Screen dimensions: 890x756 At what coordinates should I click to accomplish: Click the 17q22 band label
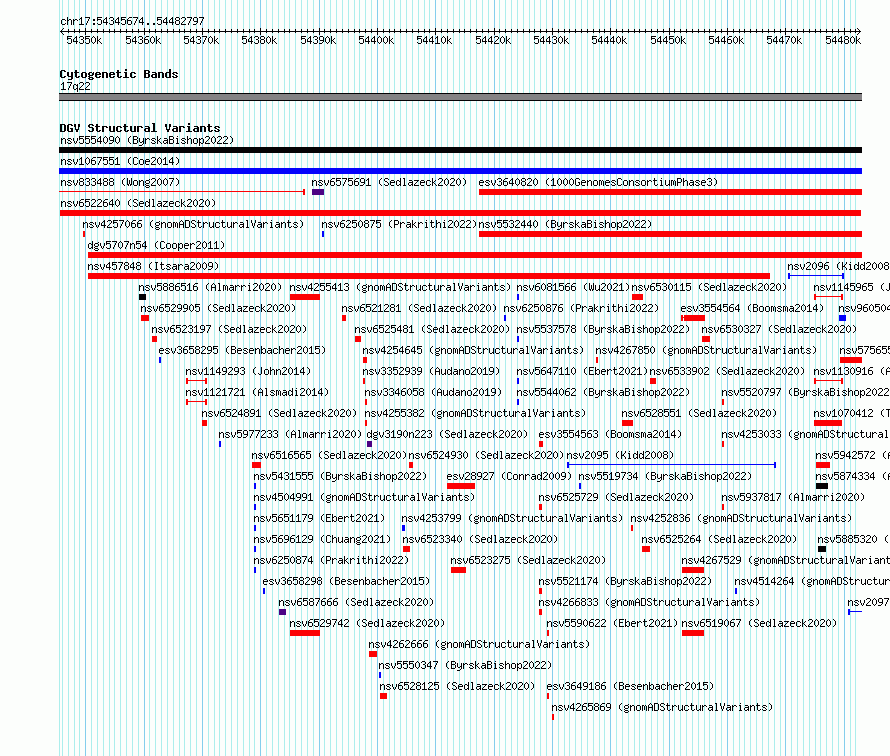click(x=75, y=86)
